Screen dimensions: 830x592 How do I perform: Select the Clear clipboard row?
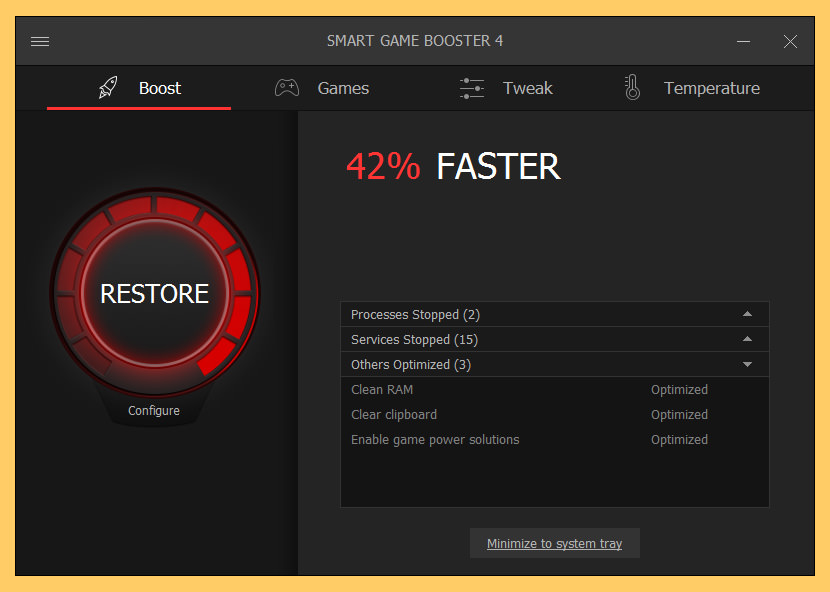(x=555, y=415)
